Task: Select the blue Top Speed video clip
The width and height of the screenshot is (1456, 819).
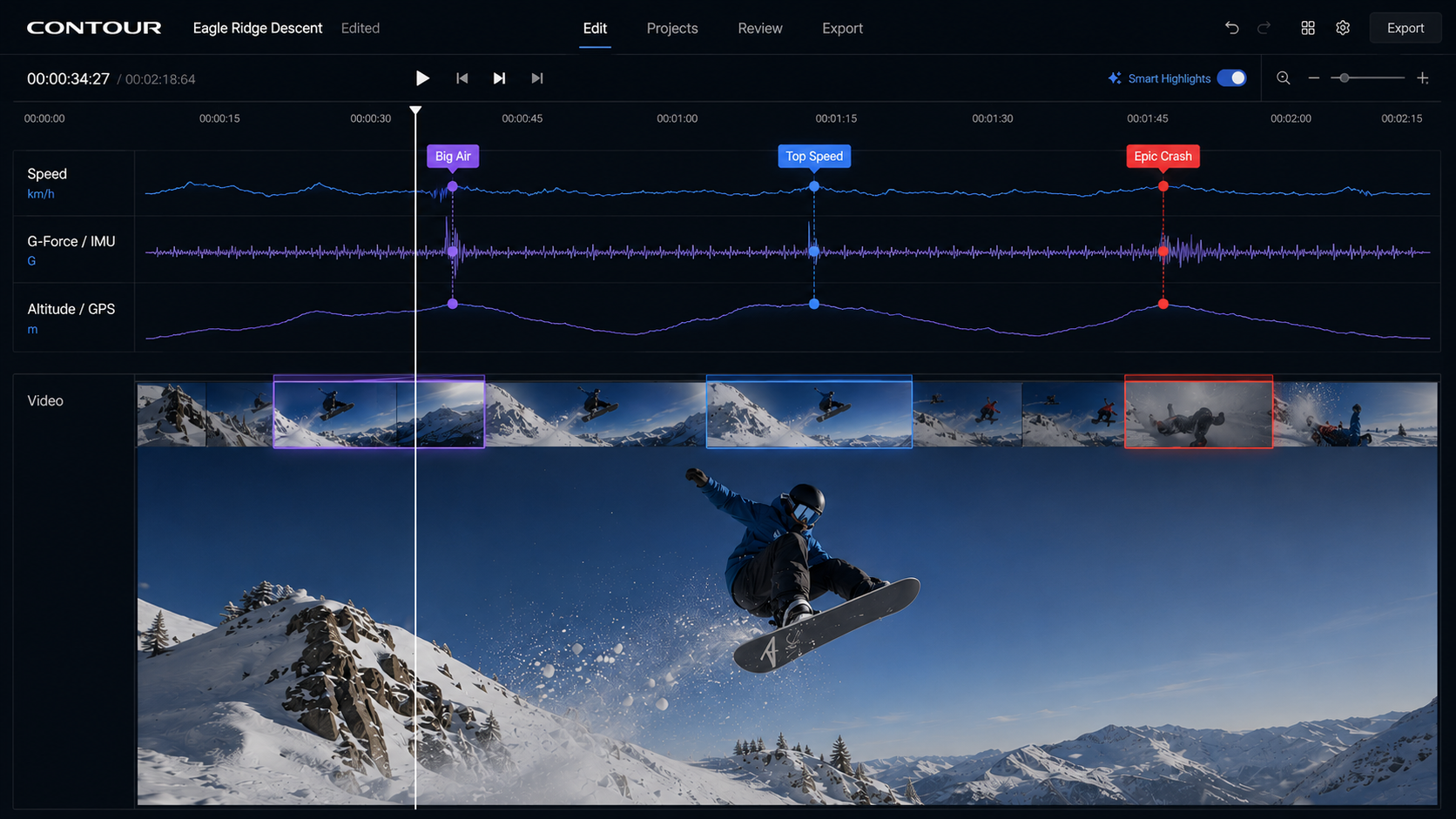Action: click(809, 412)
